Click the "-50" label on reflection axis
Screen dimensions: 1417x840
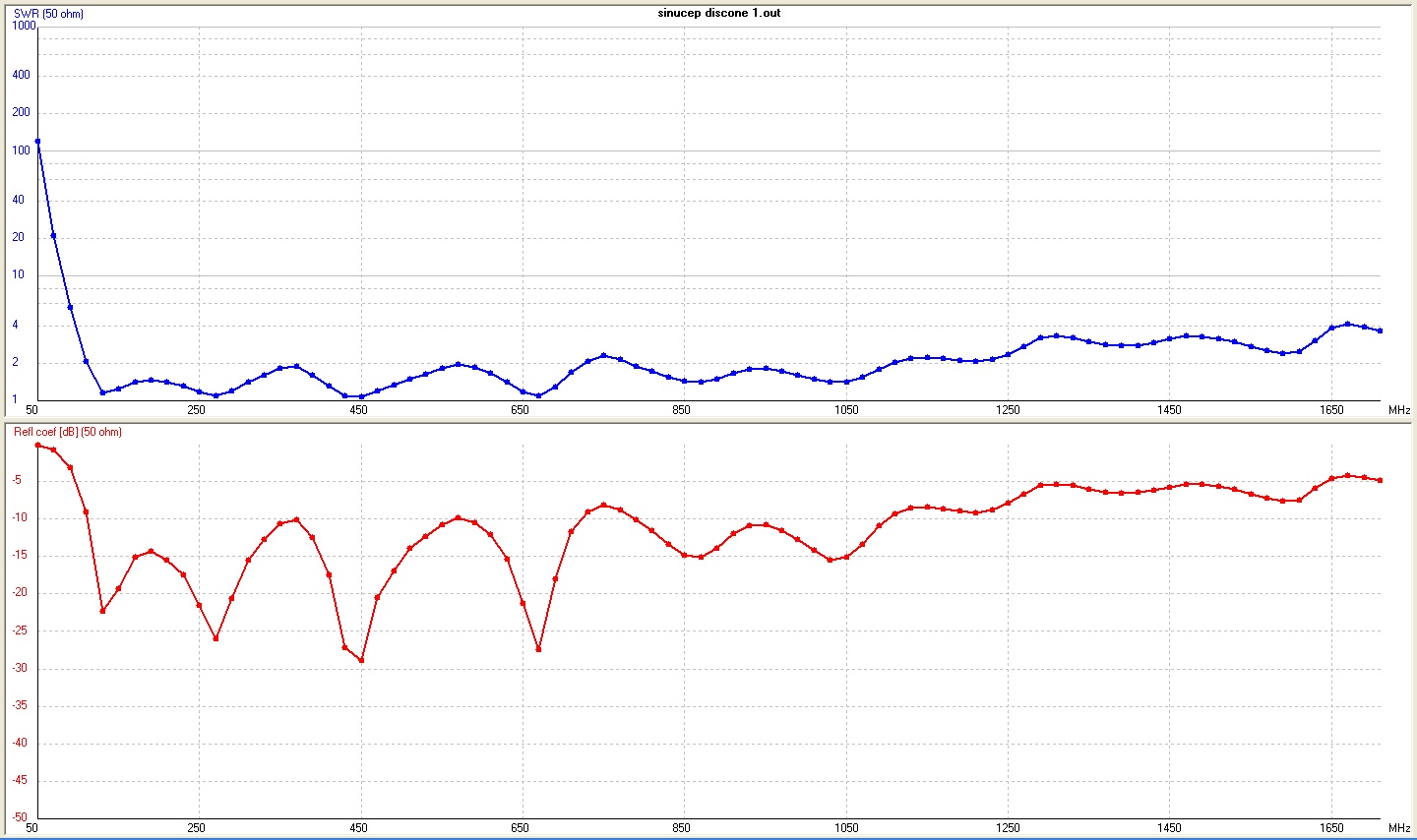click(19, 817)
